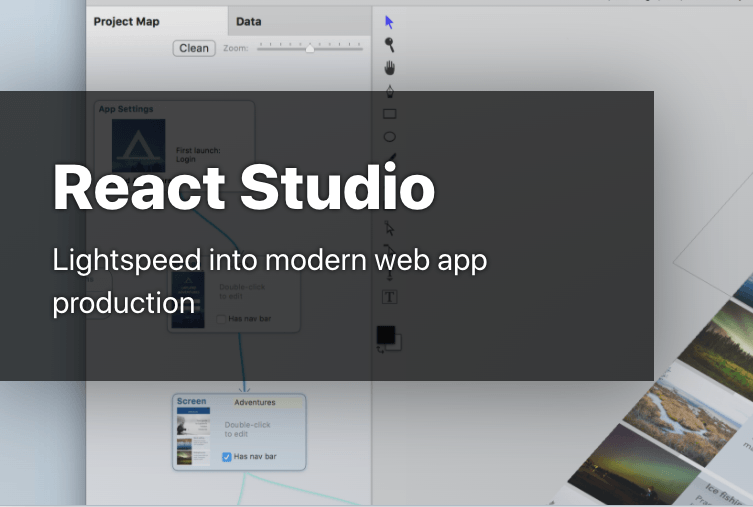The height and width of the screenshot is (507, 753).
Task: Click the Adventures screen name field
Action: pyautogui.click(x=268, y=402)
